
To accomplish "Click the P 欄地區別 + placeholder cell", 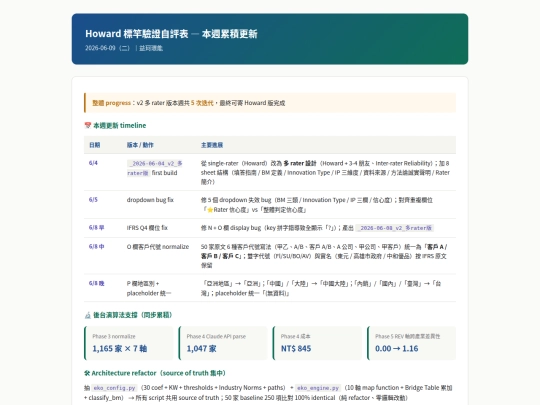I will pyautogui.click(x=149, y=288).
